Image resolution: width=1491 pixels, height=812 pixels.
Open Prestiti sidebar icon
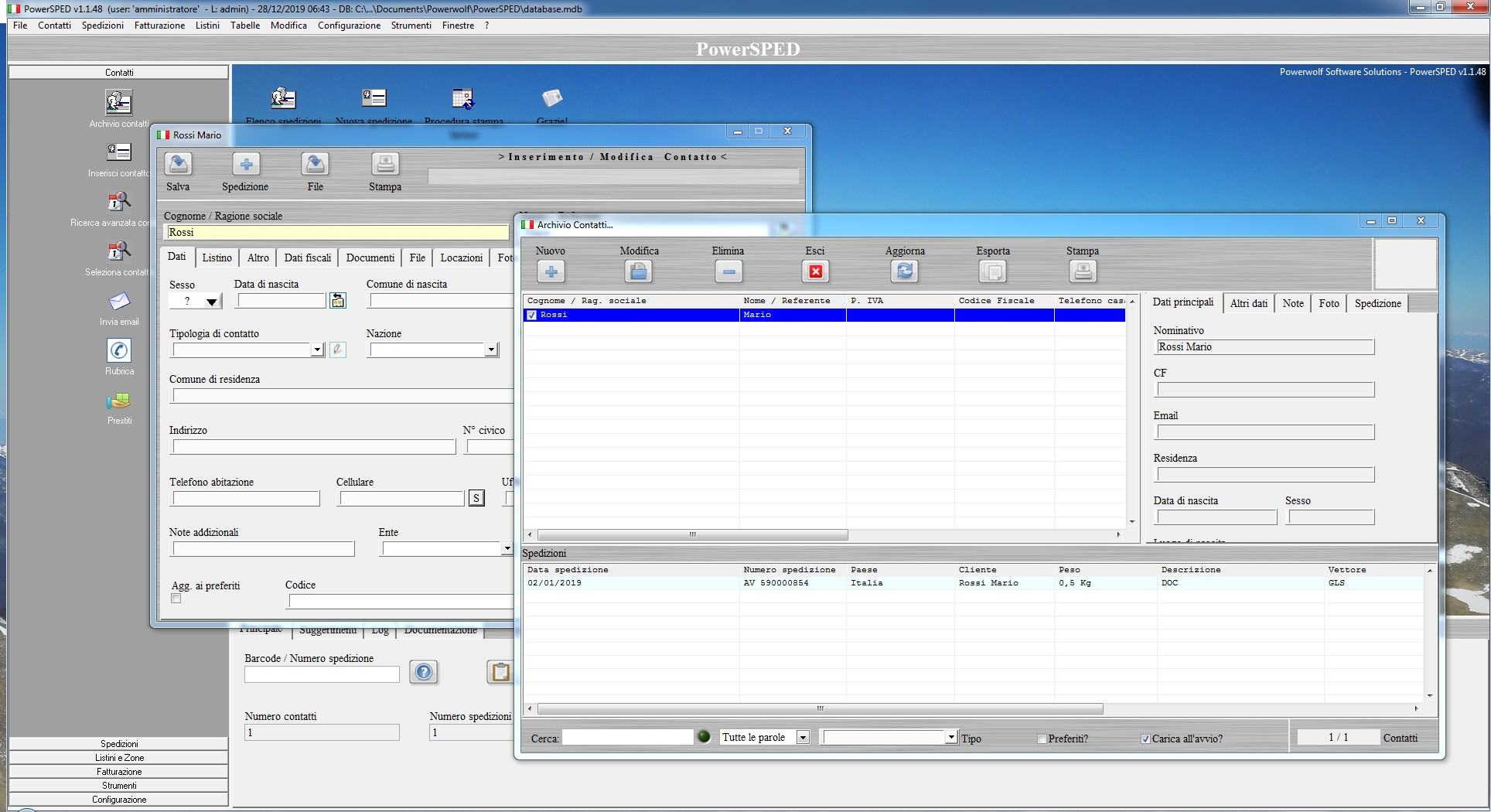coord(119,401)
